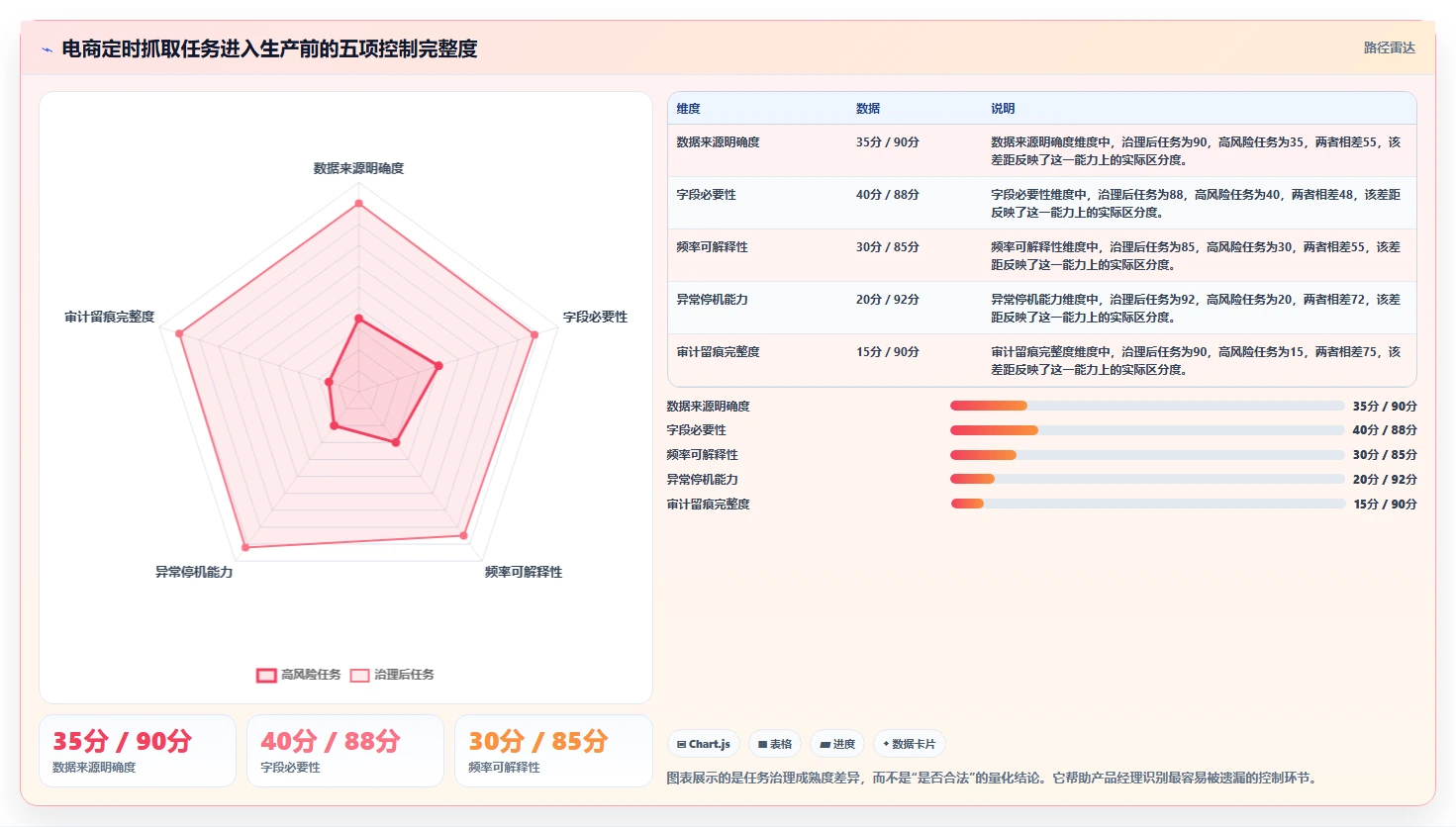1456x827 pixels.
Task: Click the outer radar point on the 字段必要性 axis
Action: point(534,334)
